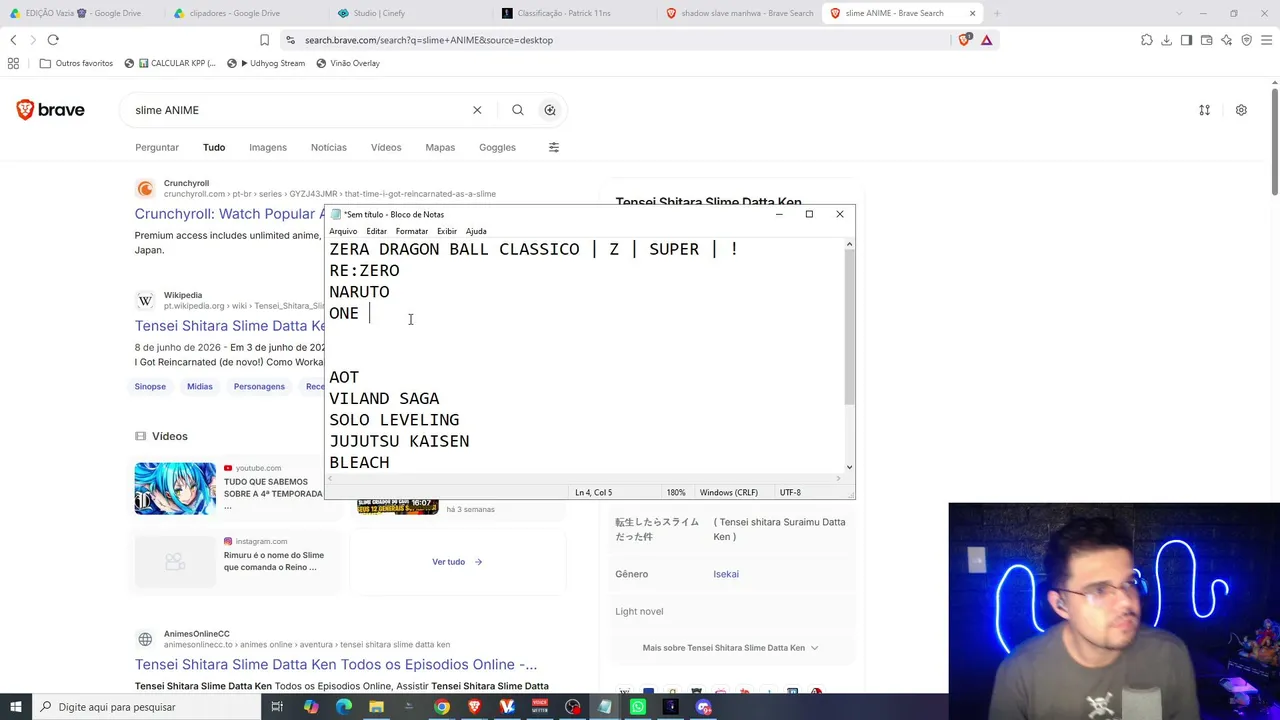Click the Notepad scrollbar down arrow
The image size is (1280, 720).
[x=849, y=467]
